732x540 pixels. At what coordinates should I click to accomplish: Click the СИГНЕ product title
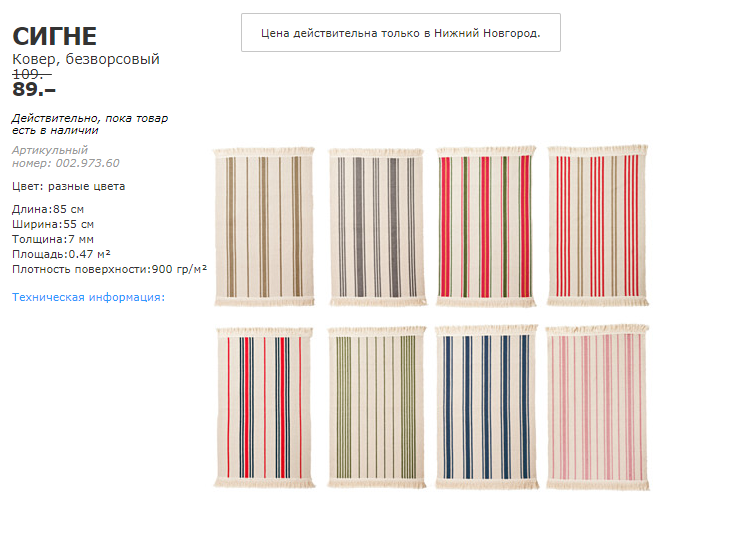55,36
